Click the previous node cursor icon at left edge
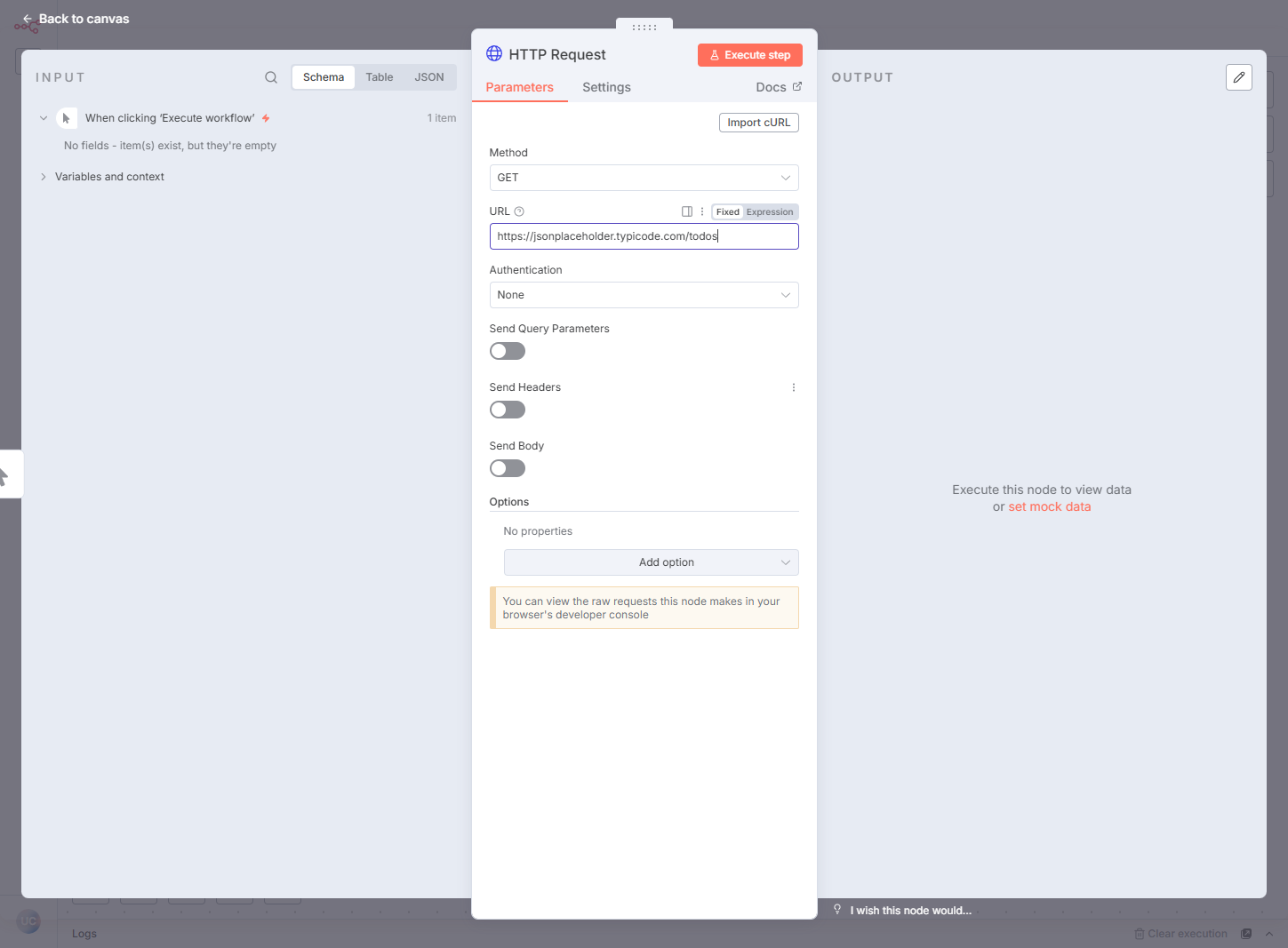This screenshot has width=1288, height=948. 4,475
